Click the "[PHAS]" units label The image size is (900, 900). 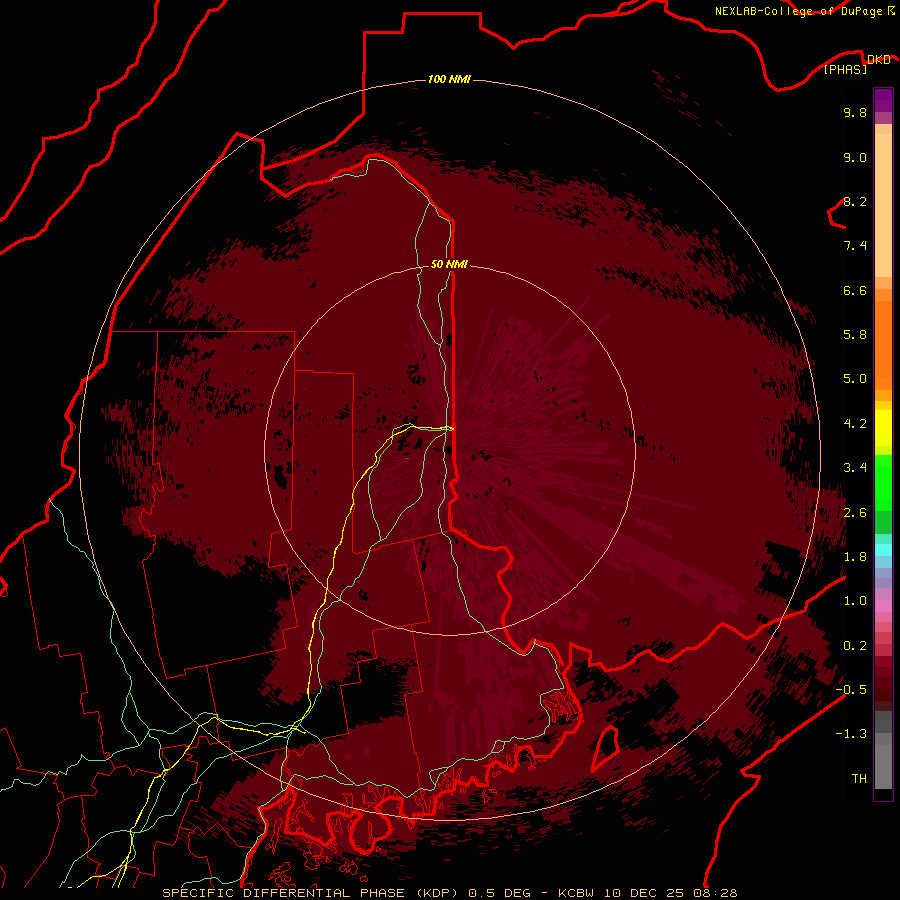(845, 69)
